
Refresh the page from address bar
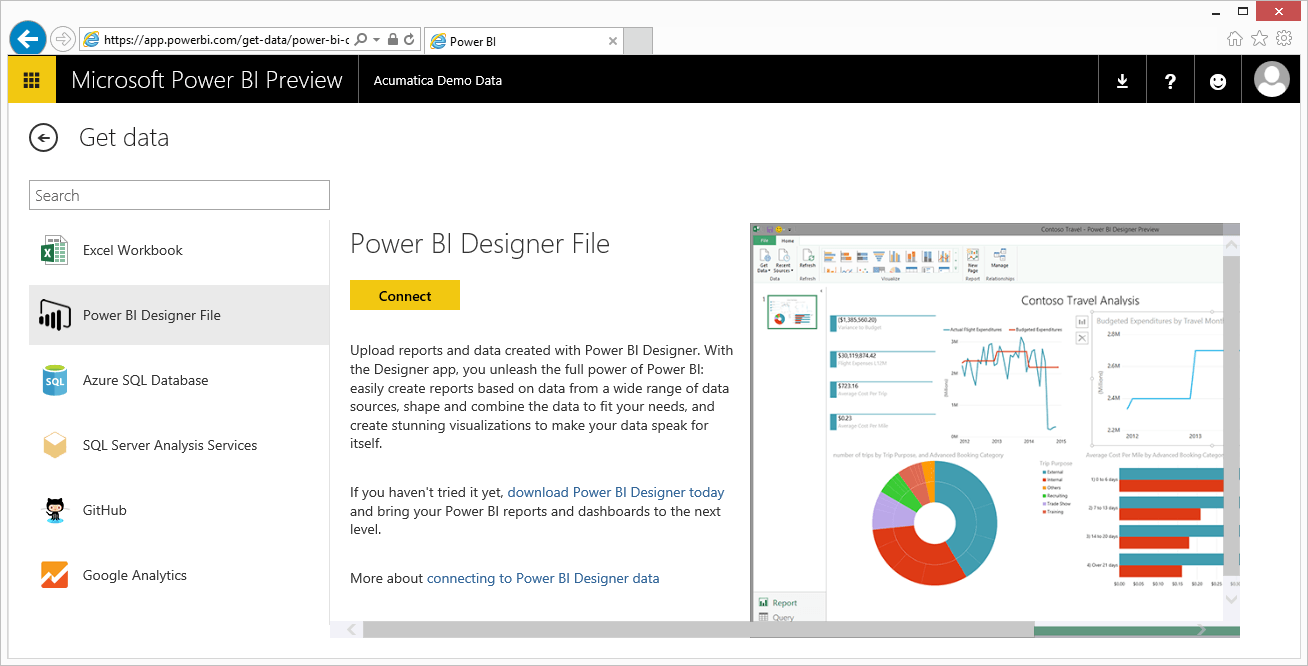point(410,40)
